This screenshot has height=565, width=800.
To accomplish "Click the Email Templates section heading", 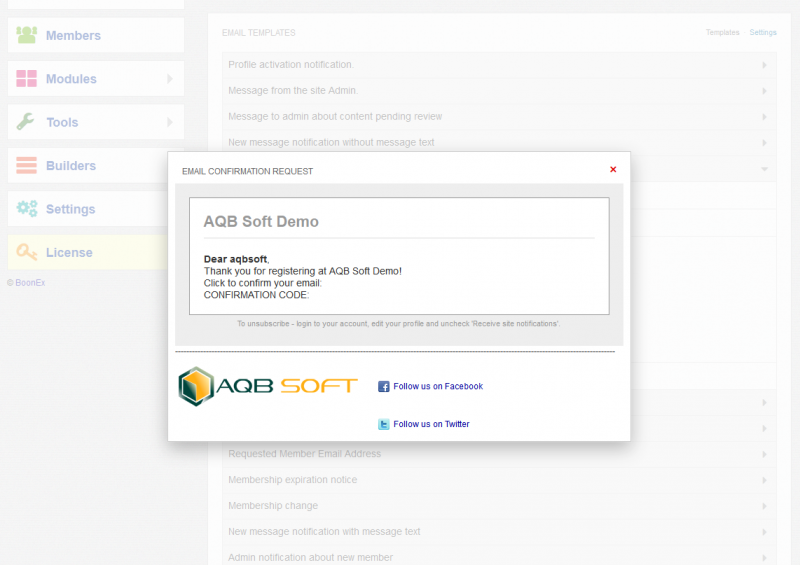I will click(x=259, y=33).
